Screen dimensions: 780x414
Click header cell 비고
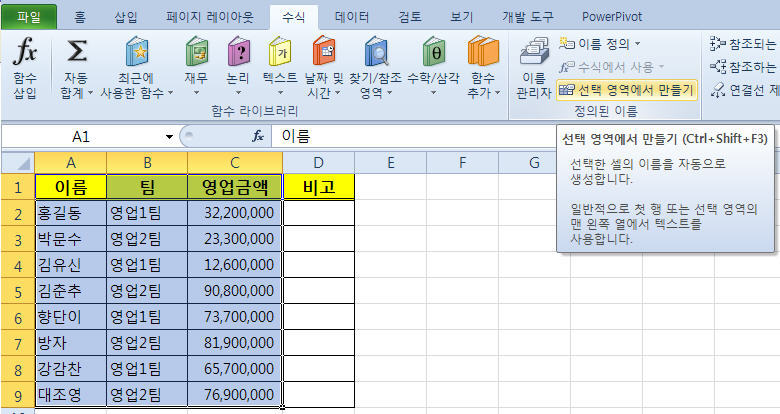[x=318, y=187]
